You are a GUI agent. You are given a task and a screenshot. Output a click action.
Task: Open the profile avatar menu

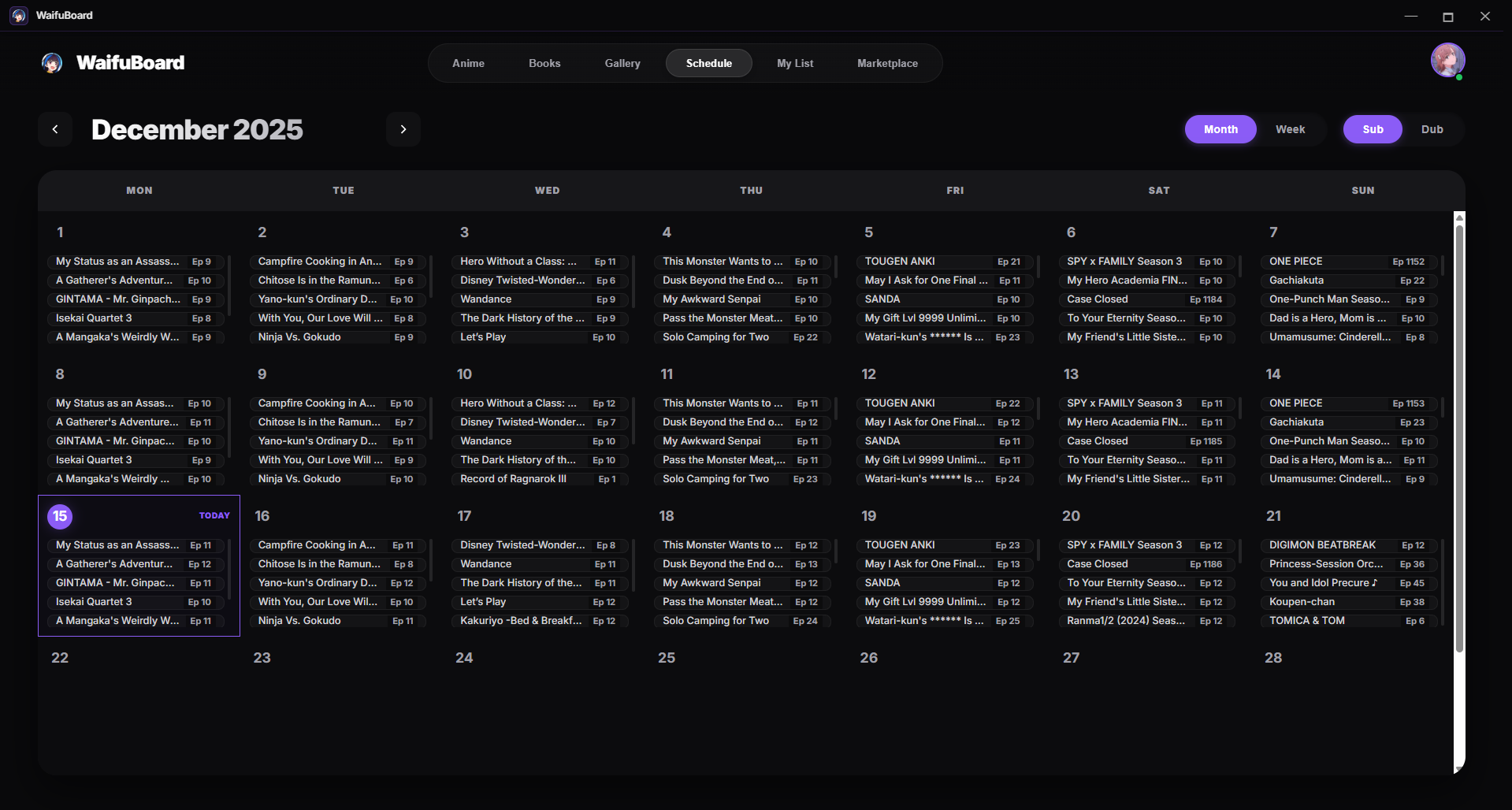click(1447, 60)
